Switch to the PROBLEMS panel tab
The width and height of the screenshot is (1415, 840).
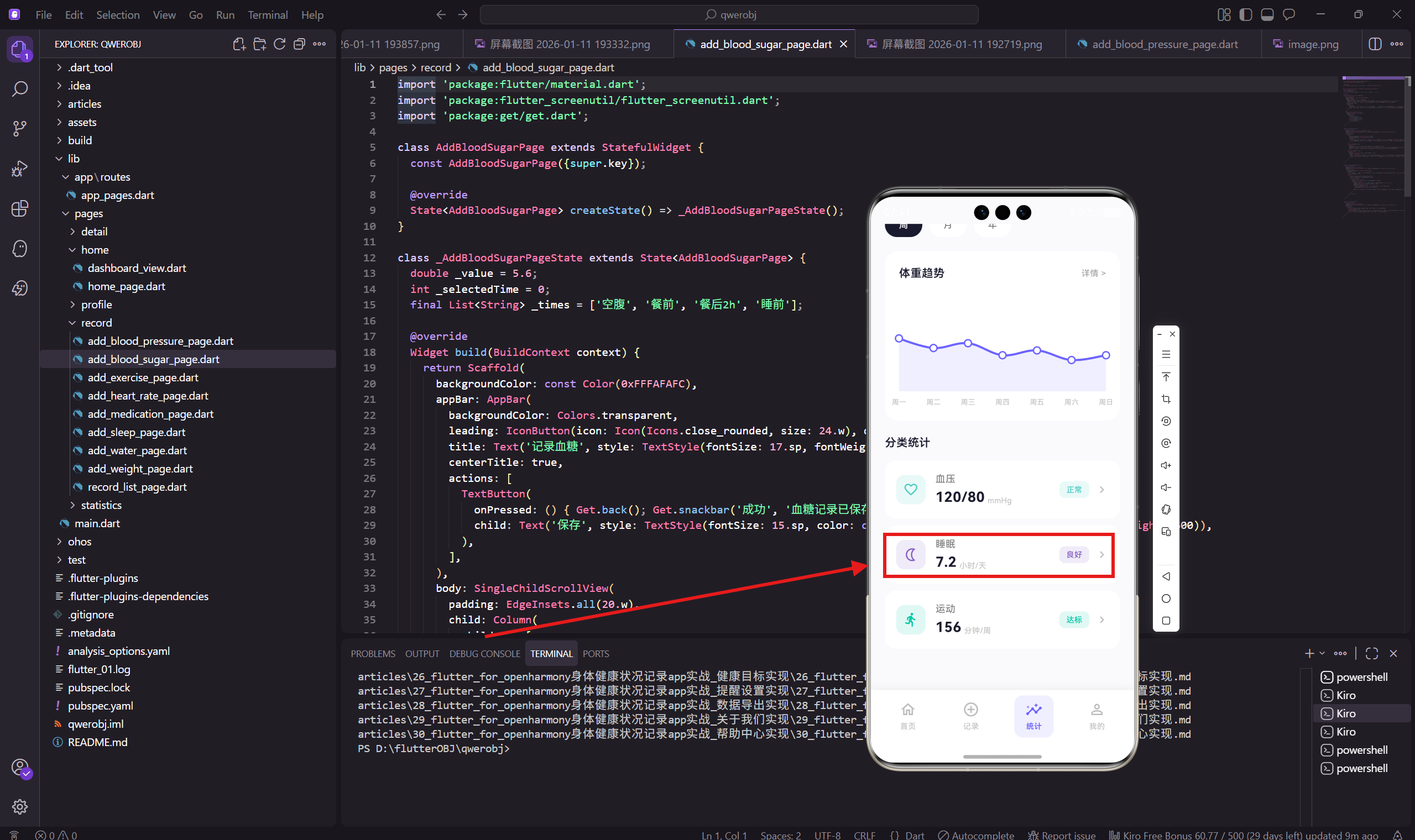[373, 654]
